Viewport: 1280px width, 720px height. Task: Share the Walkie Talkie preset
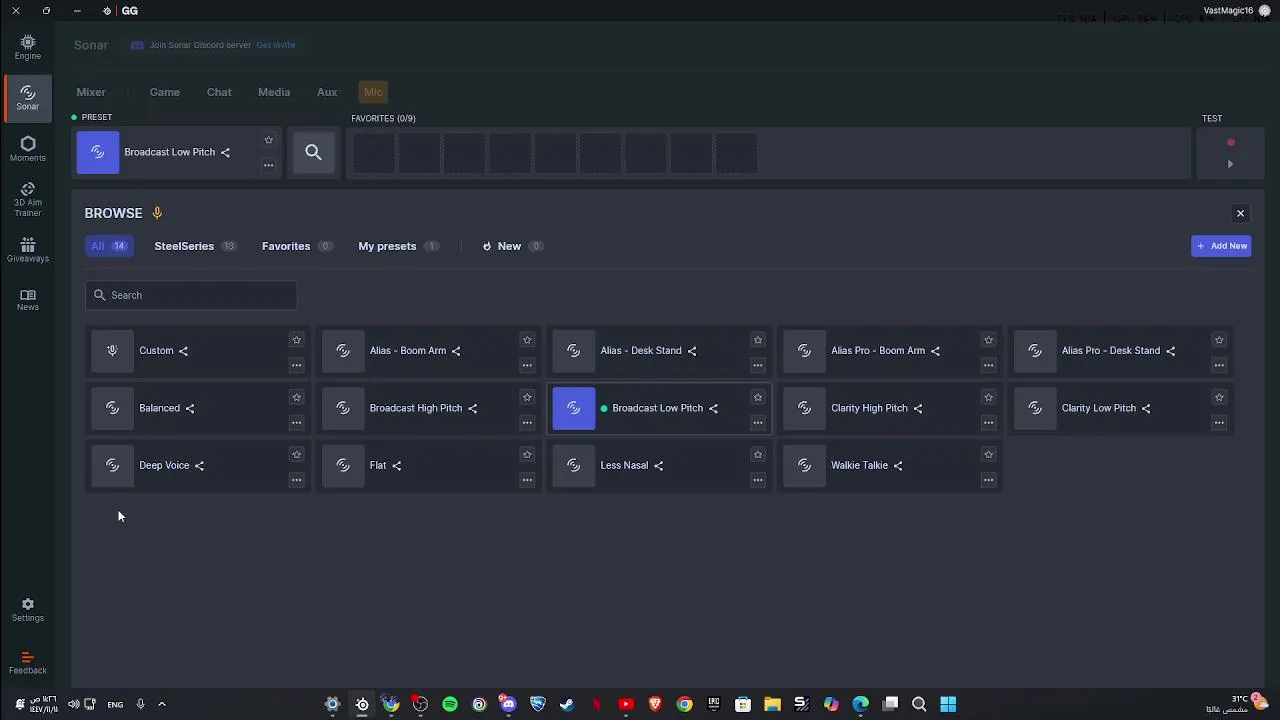pyautogui.click(x=898, y=466)
